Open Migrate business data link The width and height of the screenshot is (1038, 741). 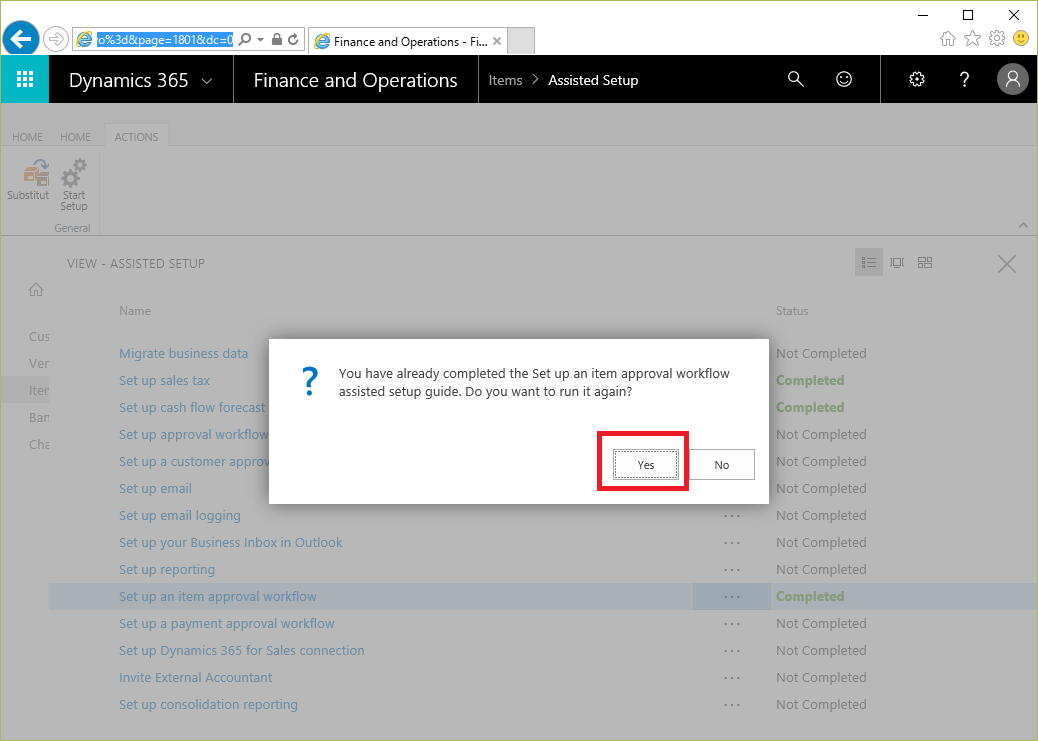click(183, 354)
